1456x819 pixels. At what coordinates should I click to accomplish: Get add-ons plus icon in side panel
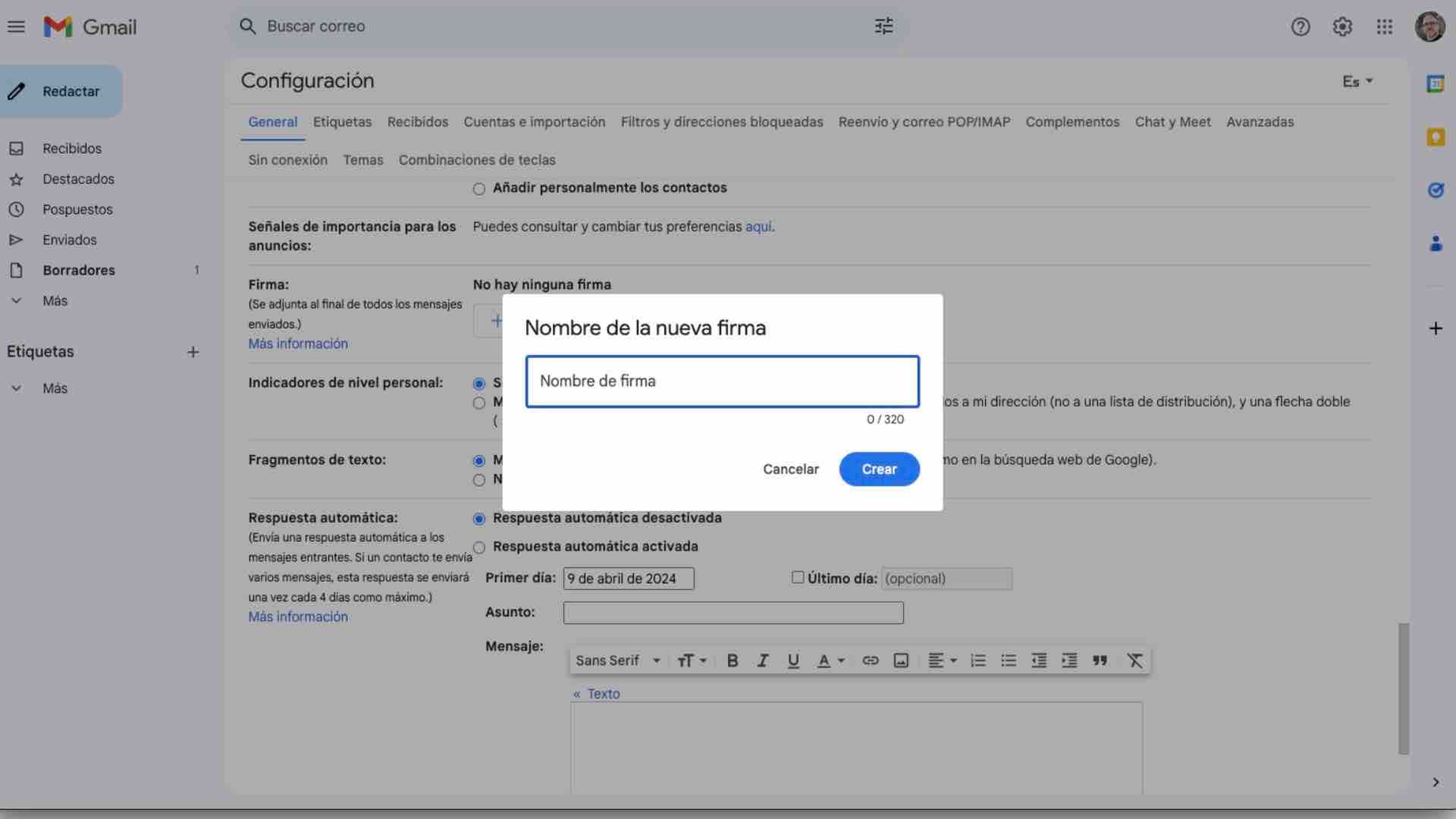(1435, 328)
